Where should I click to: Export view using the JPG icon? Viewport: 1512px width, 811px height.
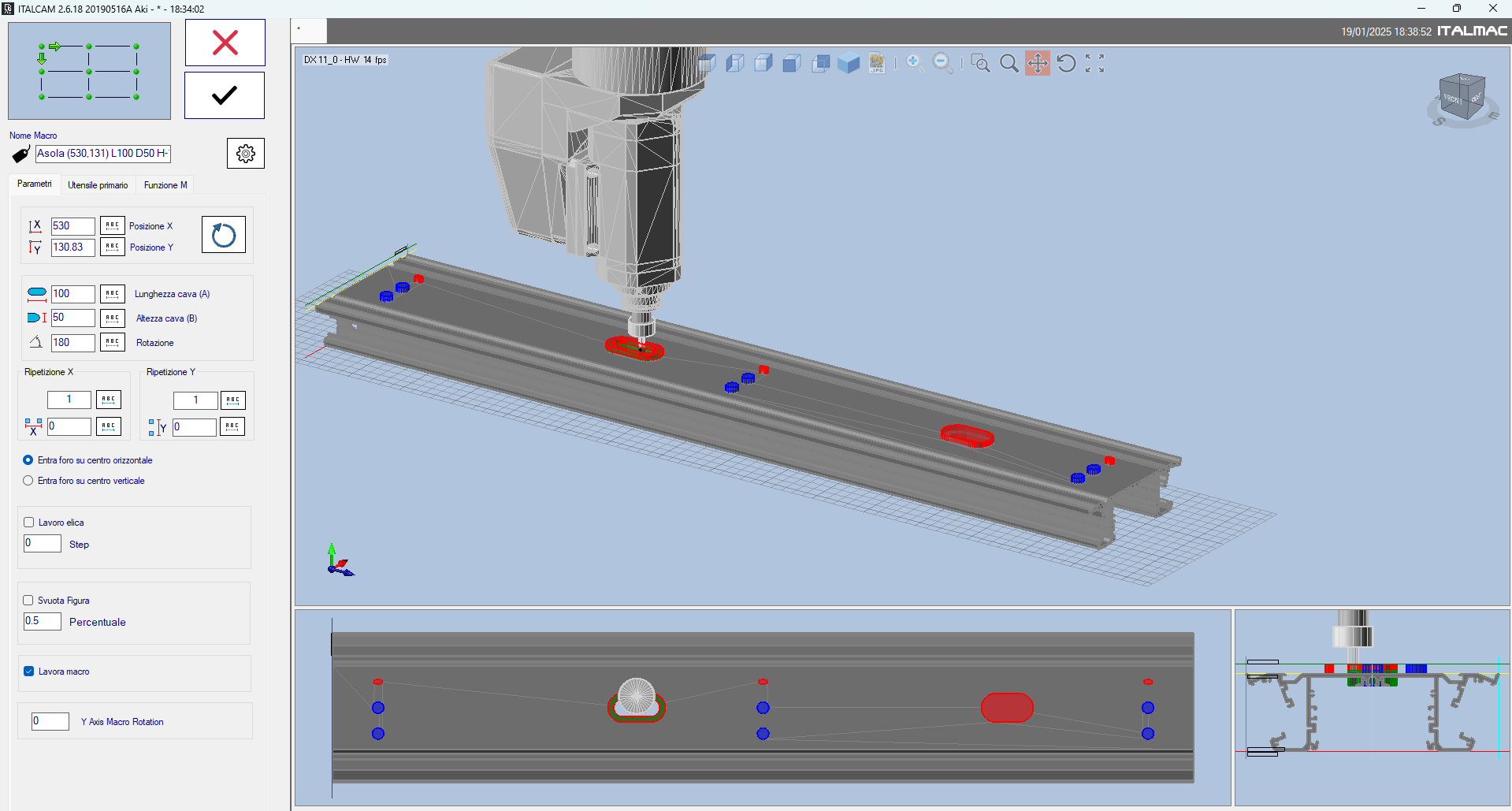[x=877, y=63]
